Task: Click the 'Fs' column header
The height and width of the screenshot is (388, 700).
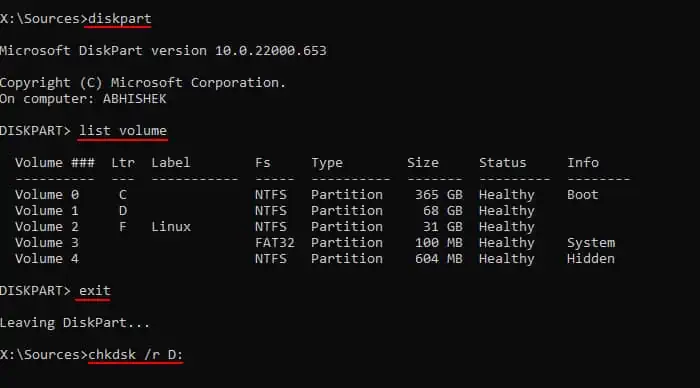Action: (262, 163)
